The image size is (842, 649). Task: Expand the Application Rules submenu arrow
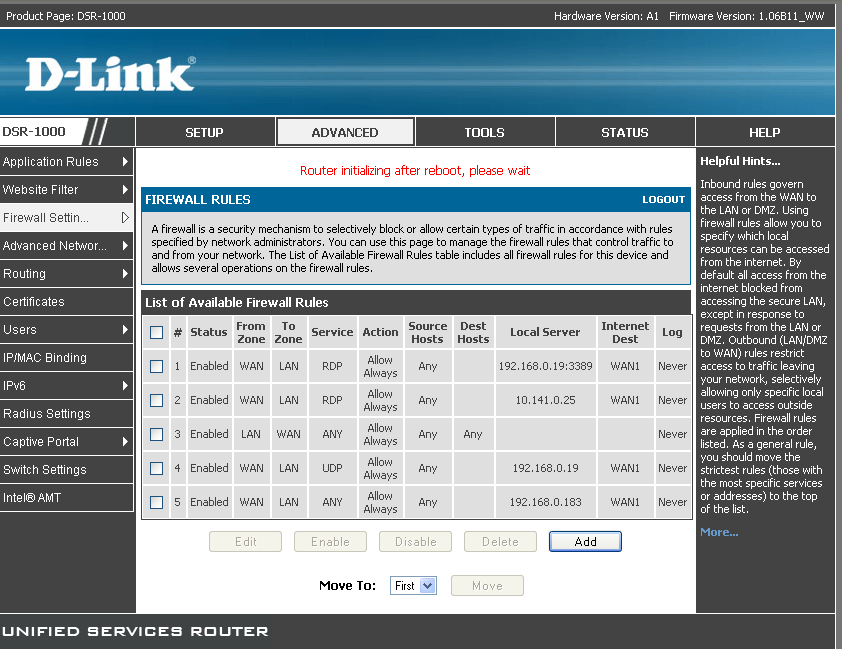(125, 162)
